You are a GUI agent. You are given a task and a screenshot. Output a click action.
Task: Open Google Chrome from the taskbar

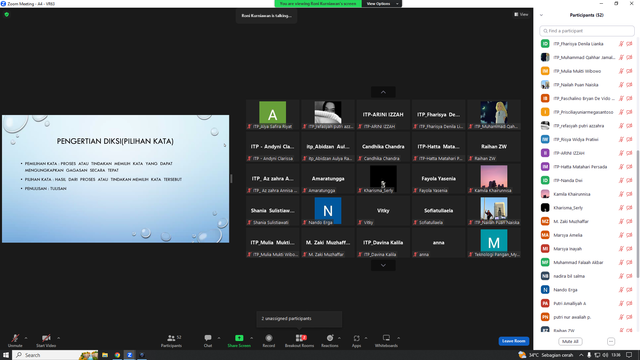tap(117, 355)
